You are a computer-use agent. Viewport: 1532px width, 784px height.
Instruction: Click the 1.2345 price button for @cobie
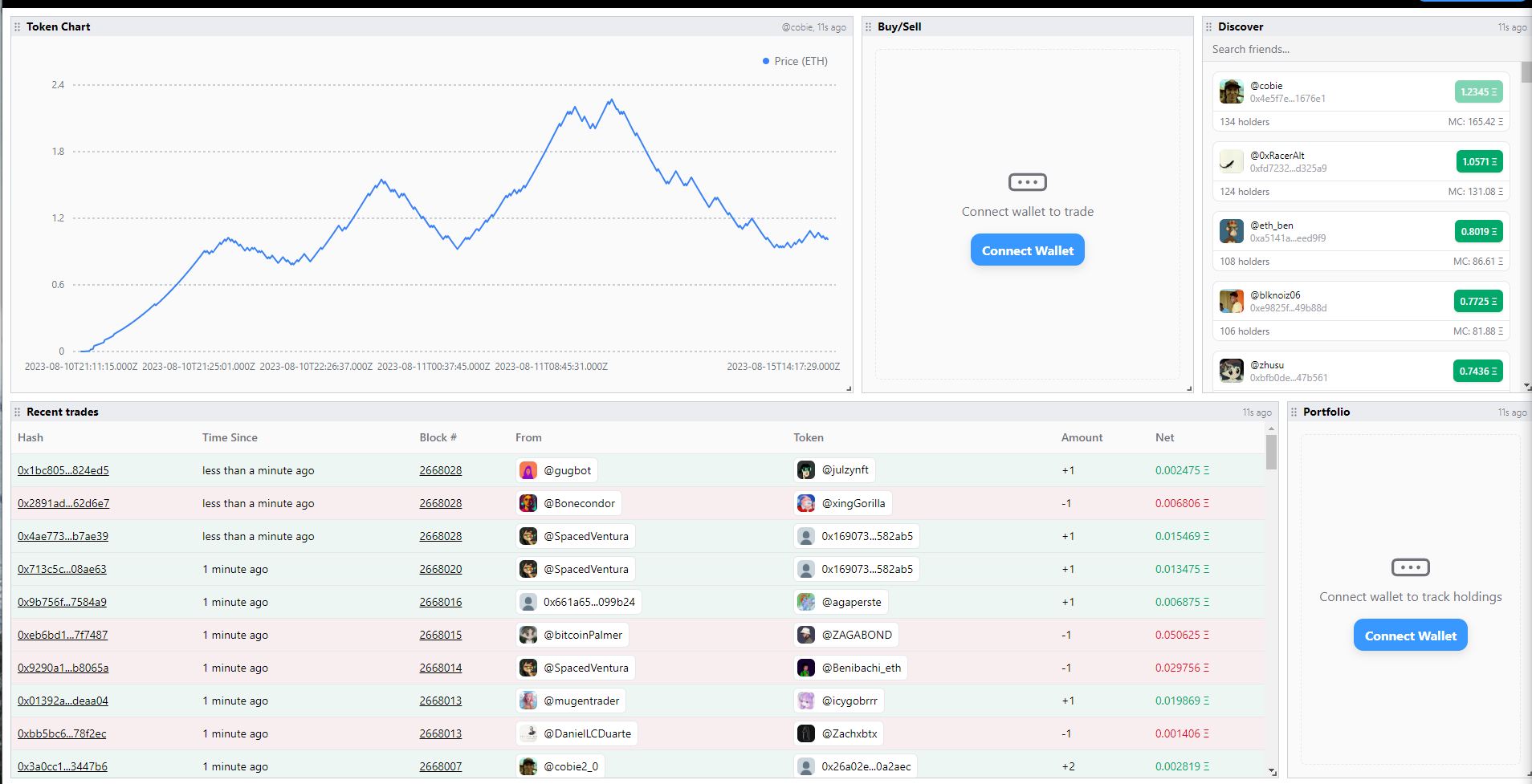pyautogui.click(x=1479, y=91)
